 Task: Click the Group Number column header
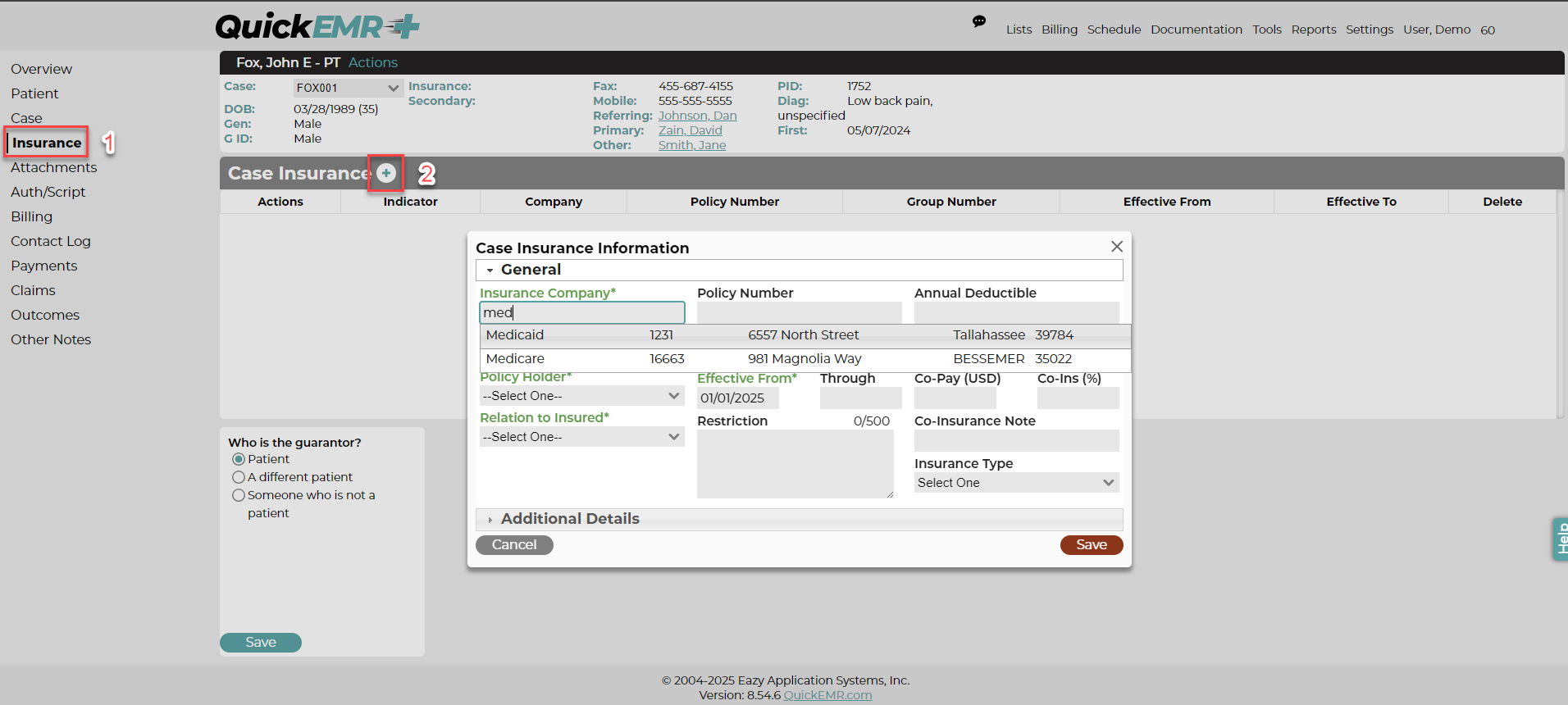coord(951,202)
